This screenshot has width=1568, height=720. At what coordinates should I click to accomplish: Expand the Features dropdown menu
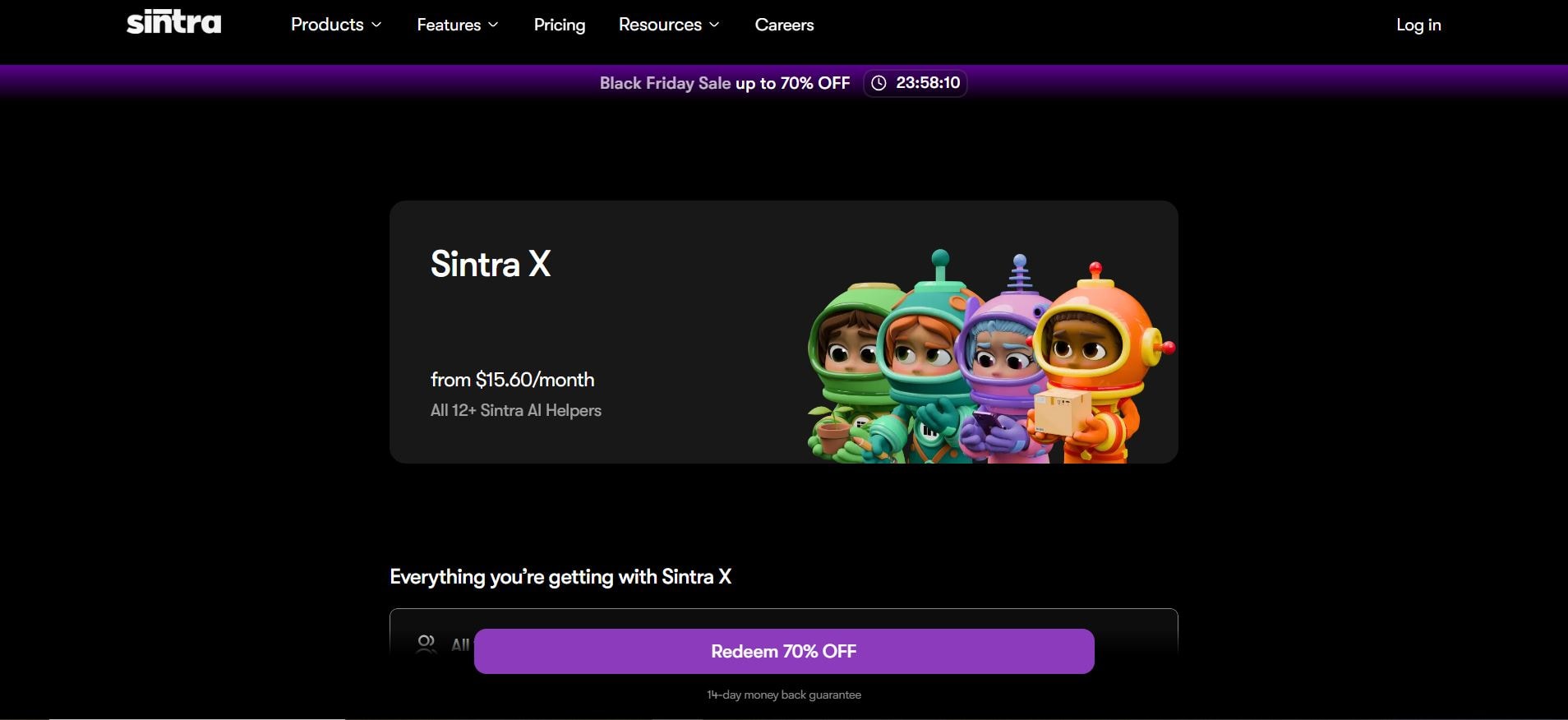(x=458, y=25)
